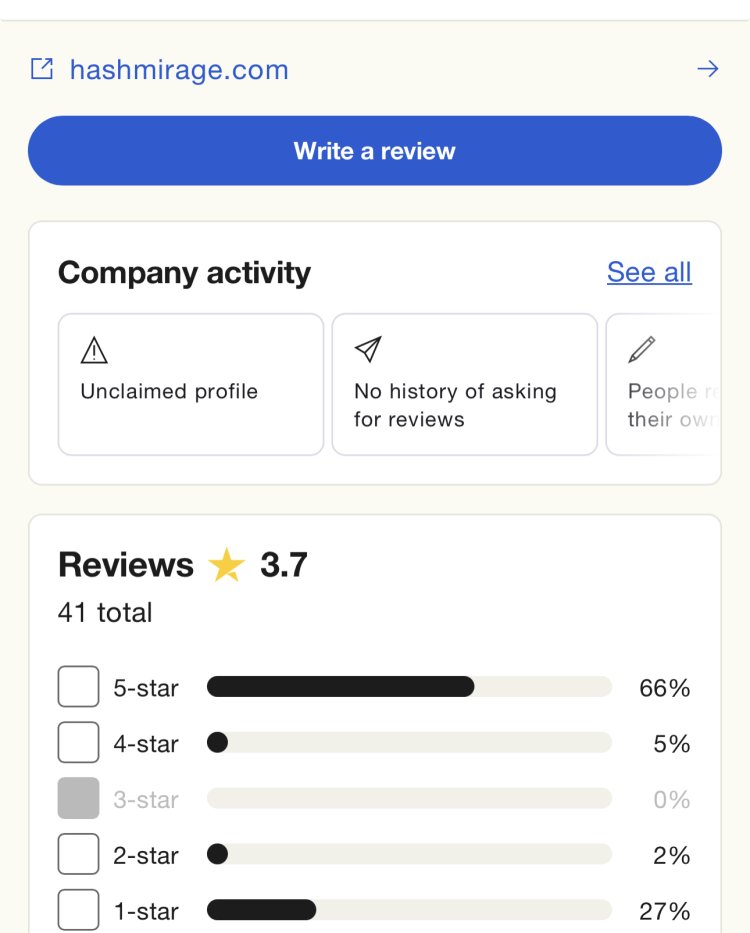Click the 5-star percentage bar
Viewport: 750px width, 933px height.
point(408,687)
